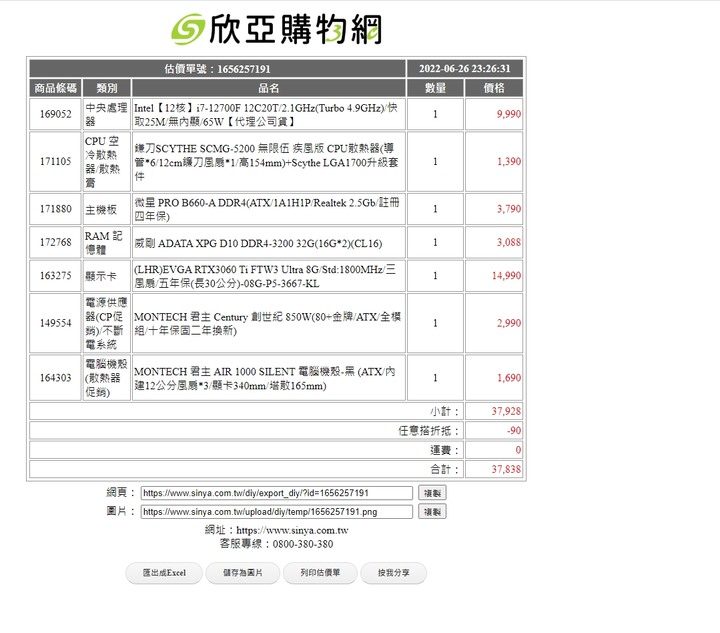Click the 儲存為圖片 button

click(x=242, y=572)
